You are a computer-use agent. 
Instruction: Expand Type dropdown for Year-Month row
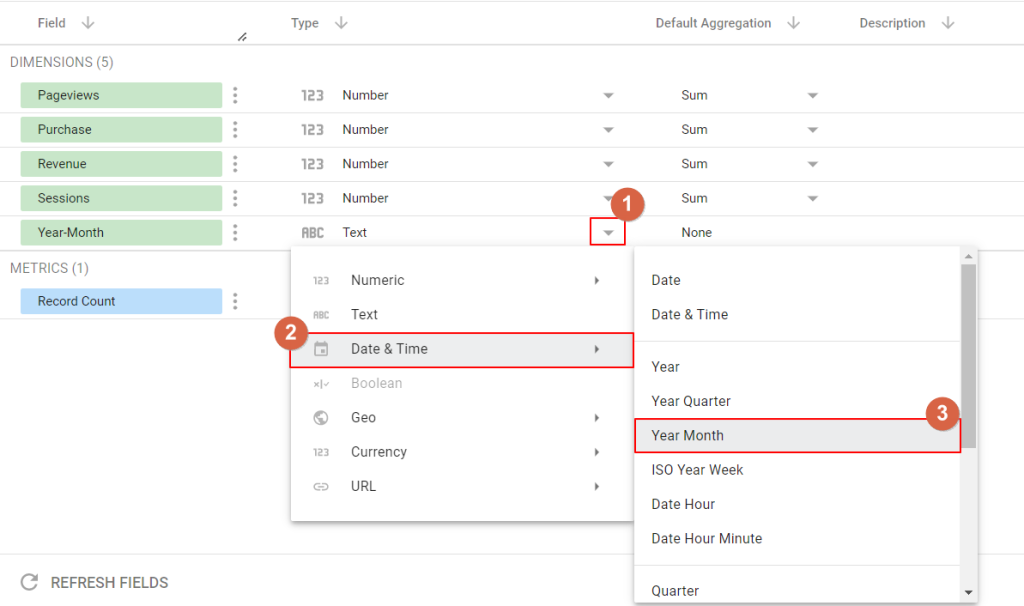tap(608, 233)
